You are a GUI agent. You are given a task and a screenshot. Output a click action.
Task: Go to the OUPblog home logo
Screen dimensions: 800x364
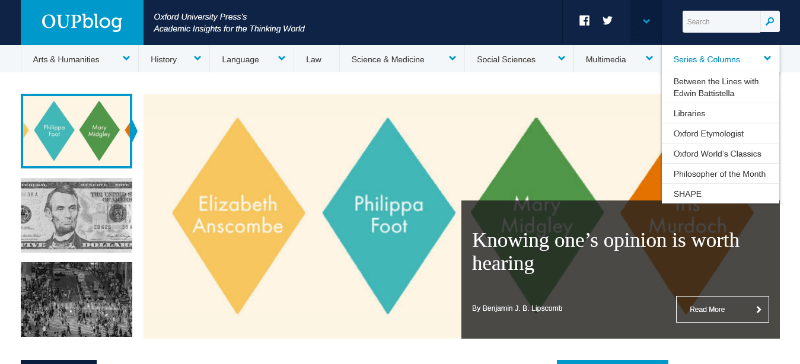(x=82, y=22)
